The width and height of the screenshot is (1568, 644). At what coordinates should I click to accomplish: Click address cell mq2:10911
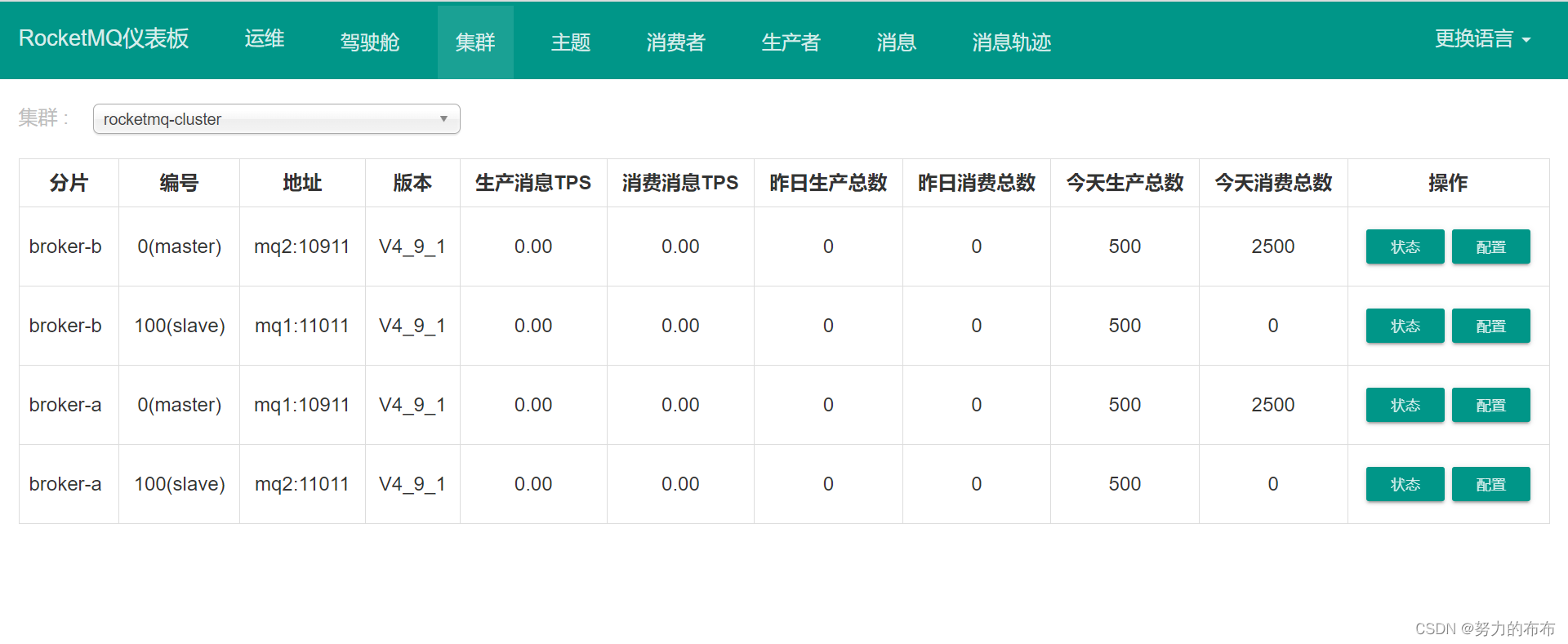(x=302, y=246)
